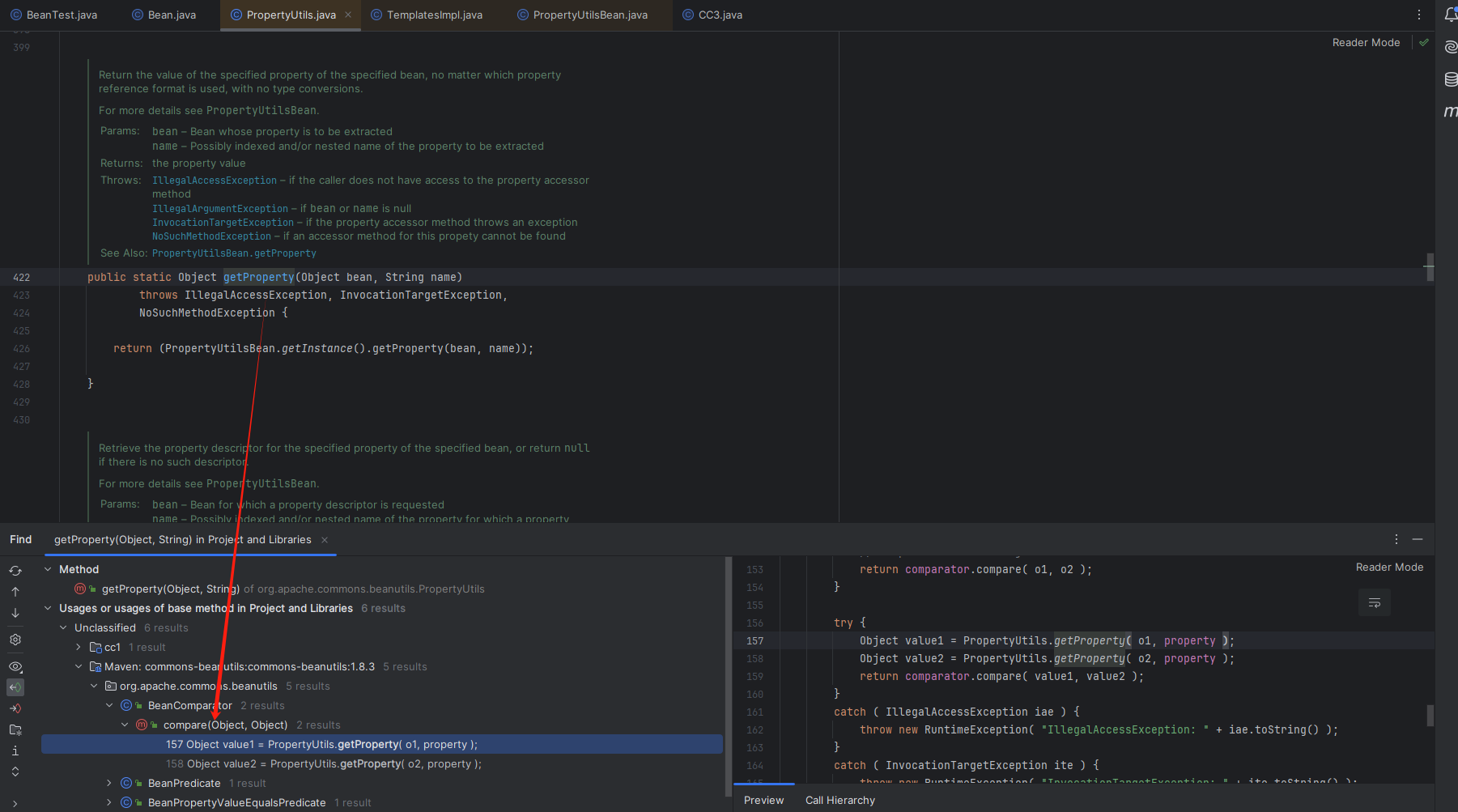
Task: Click the preview pane vertical scrollbar thumb
Action: (x=1430, y=715)
